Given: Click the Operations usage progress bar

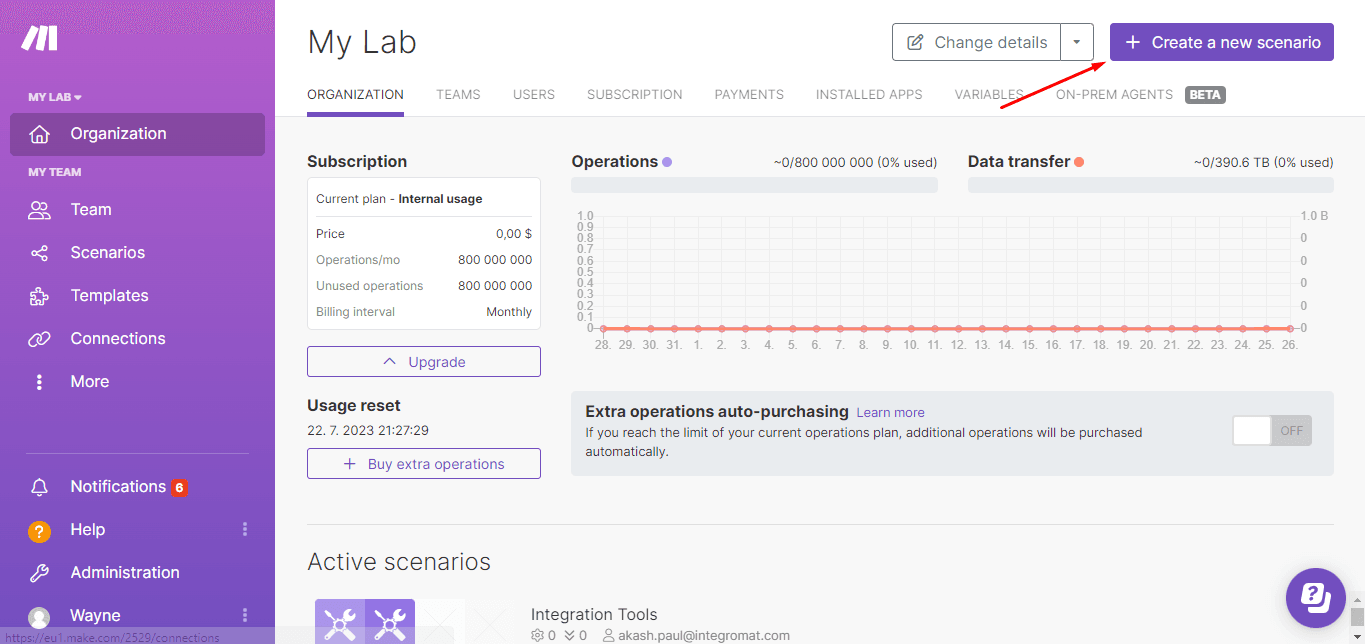Looking at the screenshot, I should [x=754, y=185].
